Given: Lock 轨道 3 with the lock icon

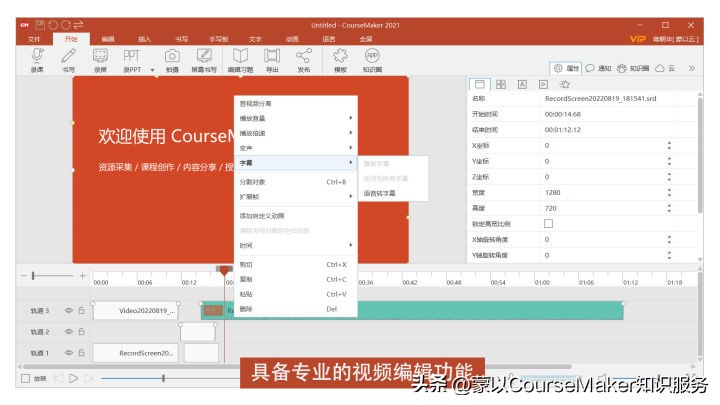Looking at the screenshot, I should pyautogui.click(x=81, y=310).
